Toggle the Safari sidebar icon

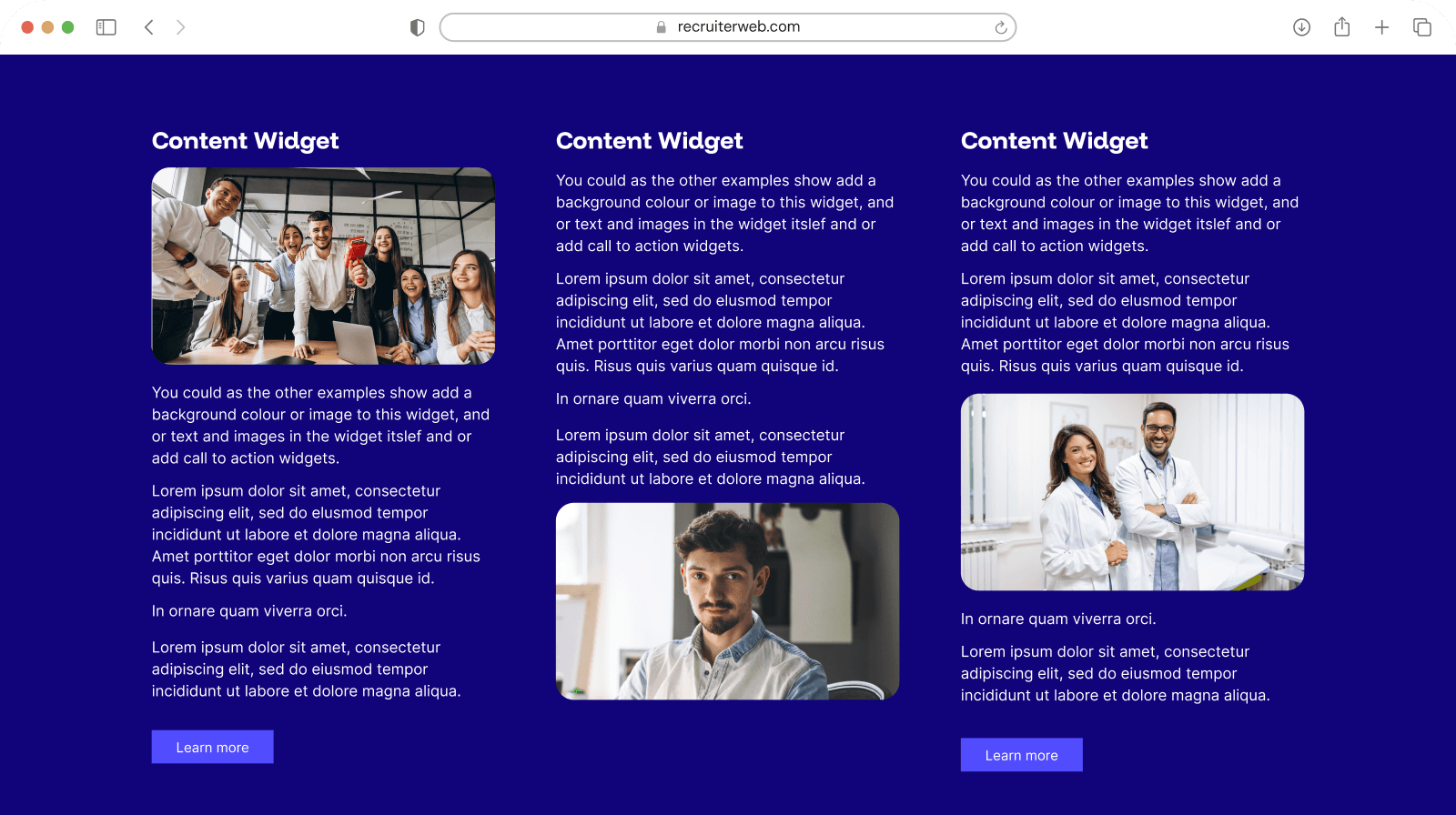tap(106, 27)
